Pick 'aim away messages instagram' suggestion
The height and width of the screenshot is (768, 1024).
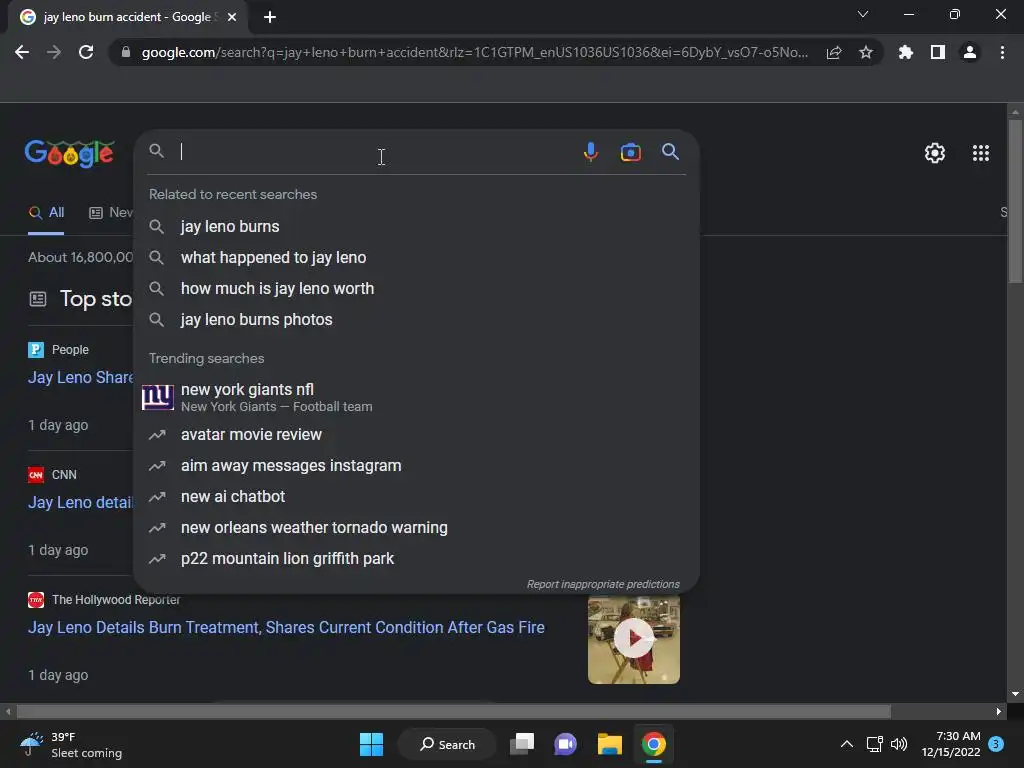tap(417, 466)
